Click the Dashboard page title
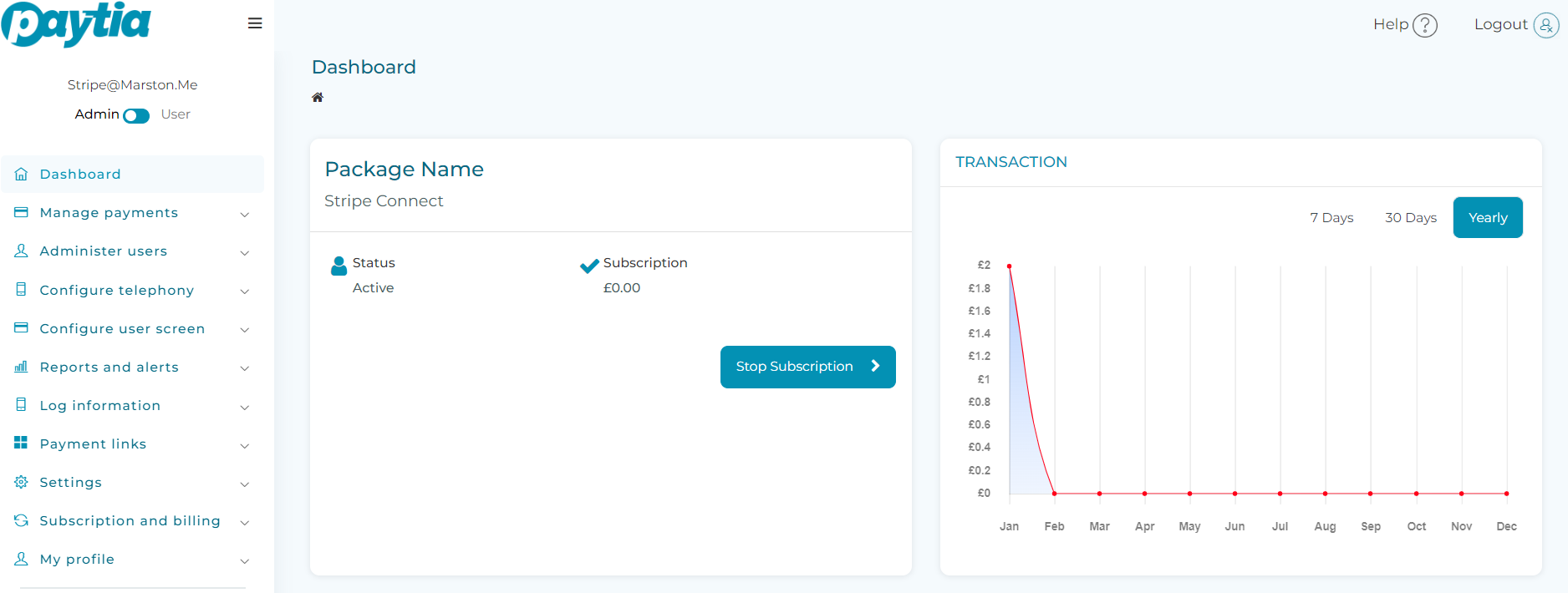This screenshot has width=1568, height=593. tap(364, 67)
